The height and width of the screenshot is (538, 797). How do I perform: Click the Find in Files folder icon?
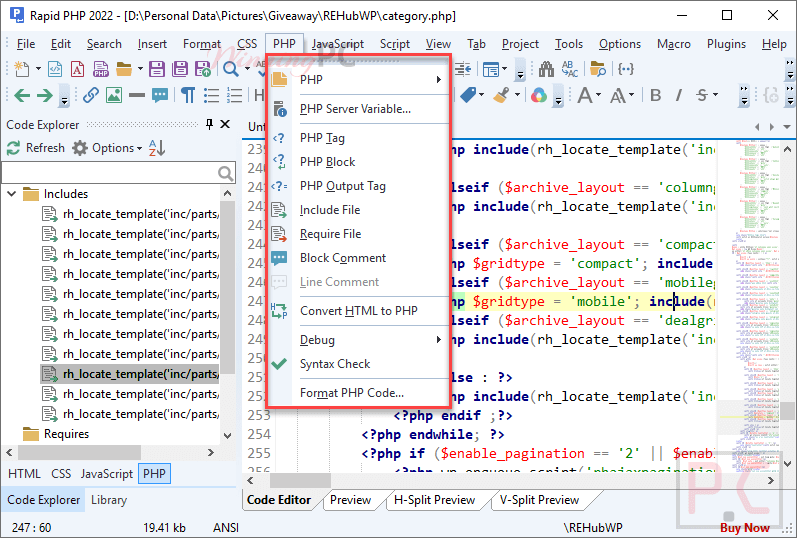pos(598,69)
